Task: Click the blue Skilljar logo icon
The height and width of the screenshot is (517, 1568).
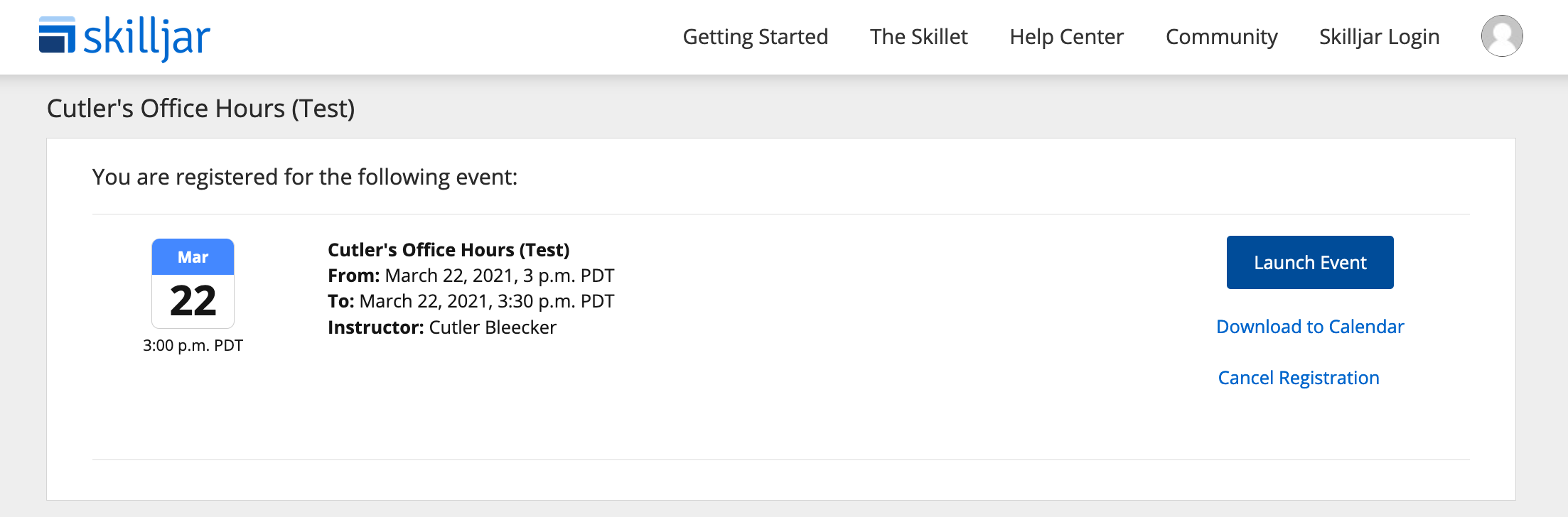Action: pos(57,35)
